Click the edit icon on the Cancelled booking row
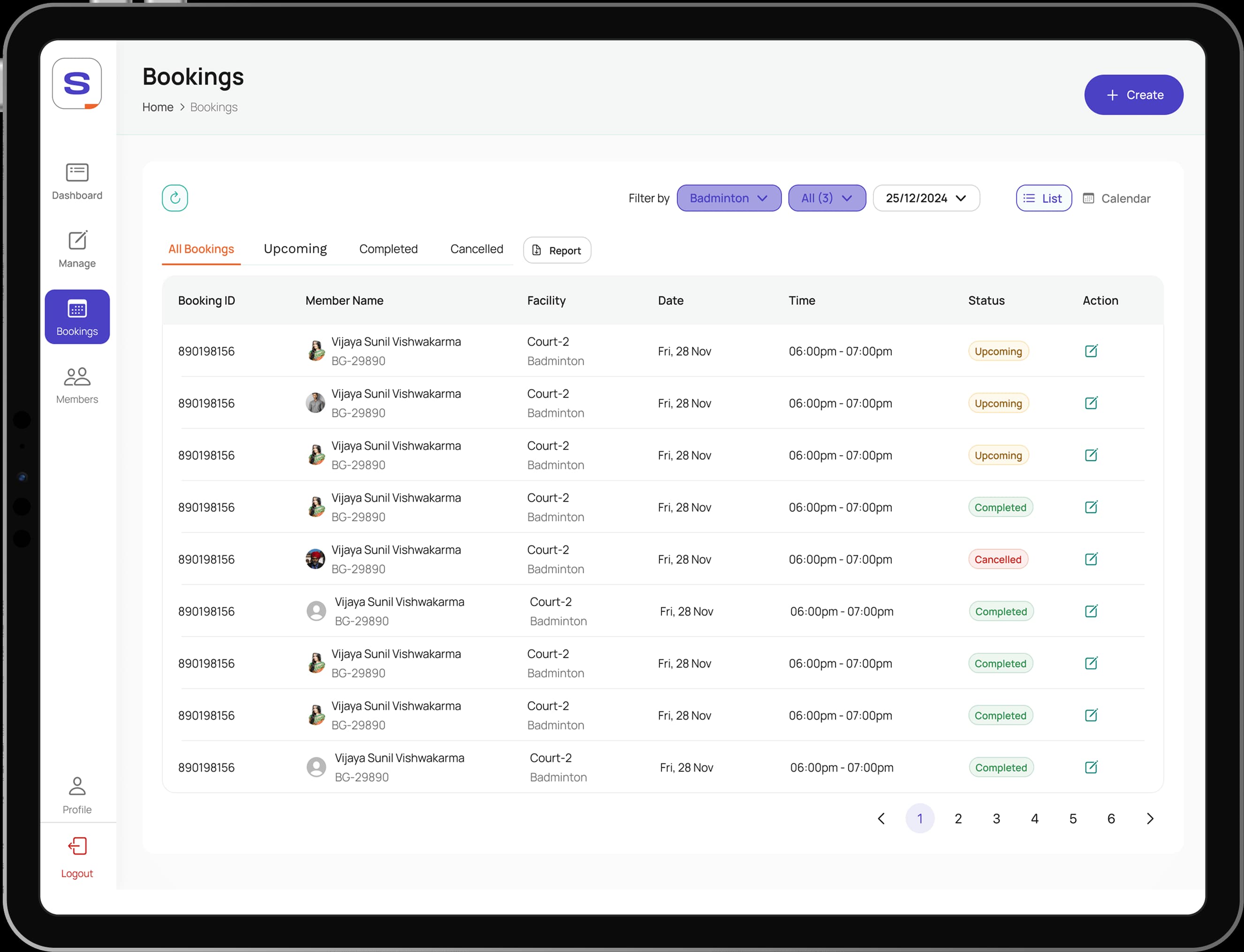The image size is (1244, 952). tap(1091, 559)
